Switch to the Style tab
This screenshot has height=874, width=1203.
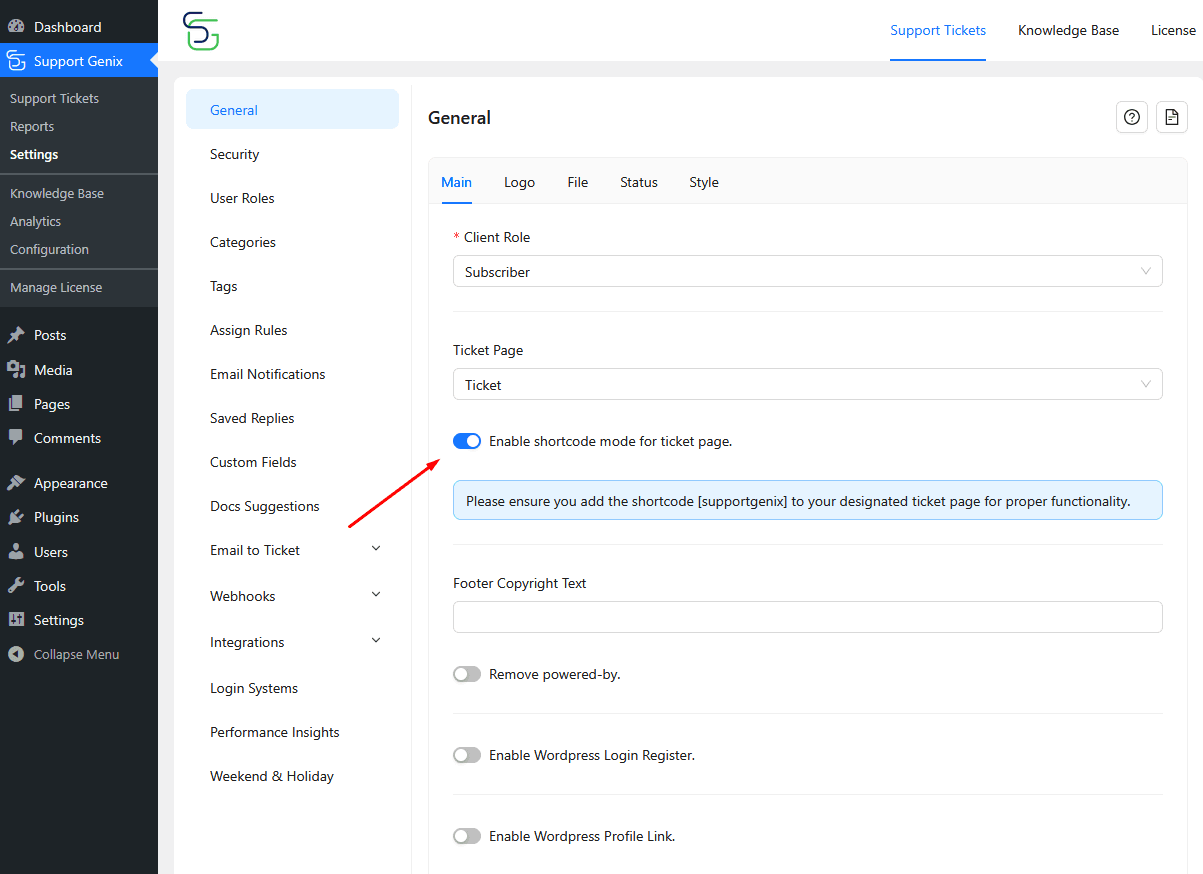tap(704, 182)
